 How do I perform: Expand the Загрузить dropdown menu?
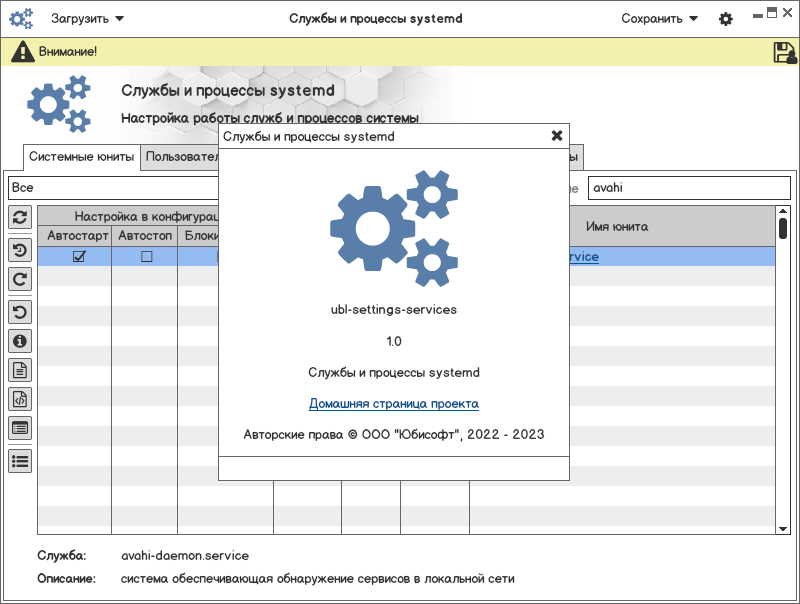(x=88, y=19)
